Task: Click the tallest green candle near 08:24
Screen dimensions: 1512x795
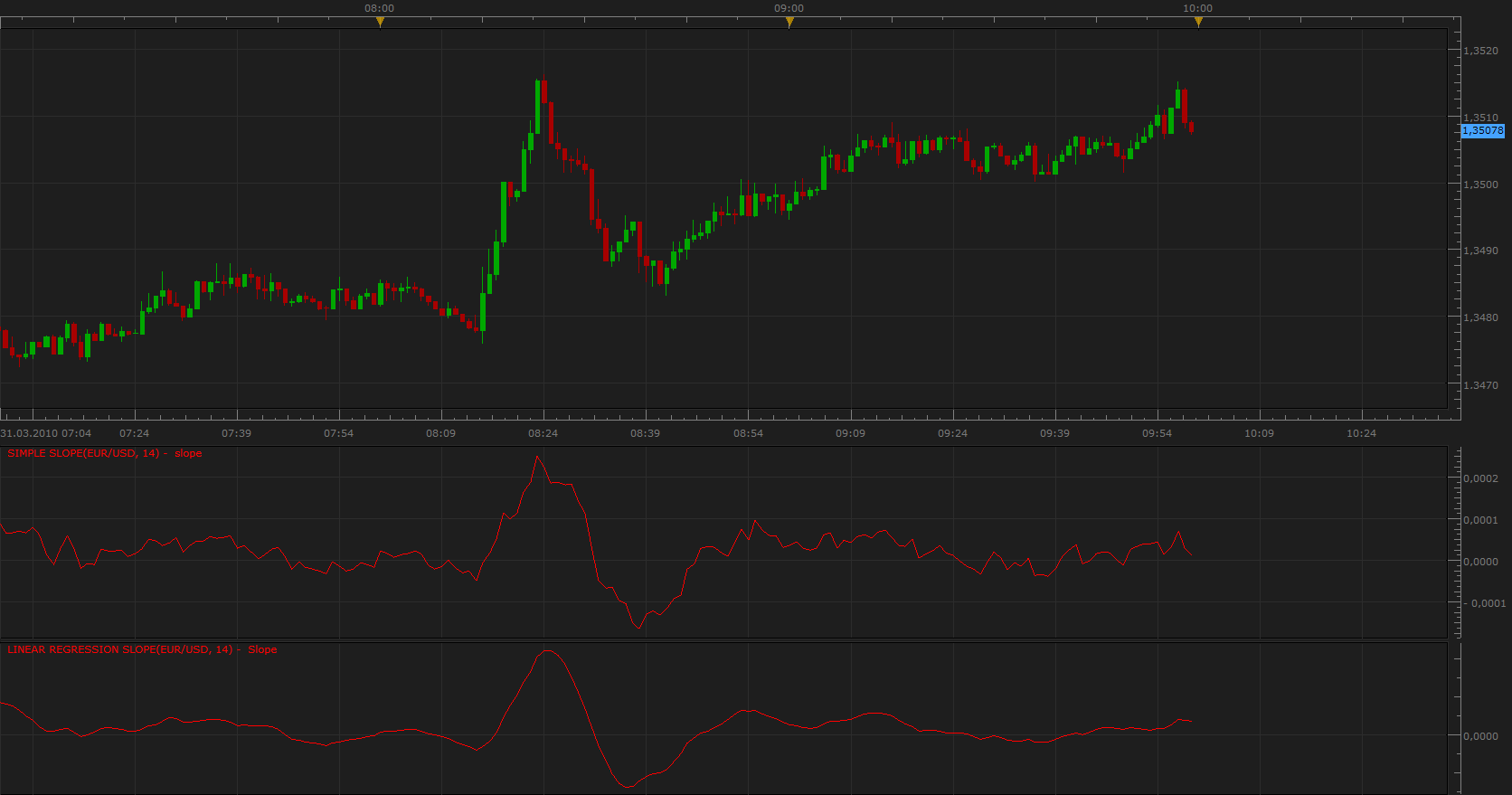Action: [504, 213]
